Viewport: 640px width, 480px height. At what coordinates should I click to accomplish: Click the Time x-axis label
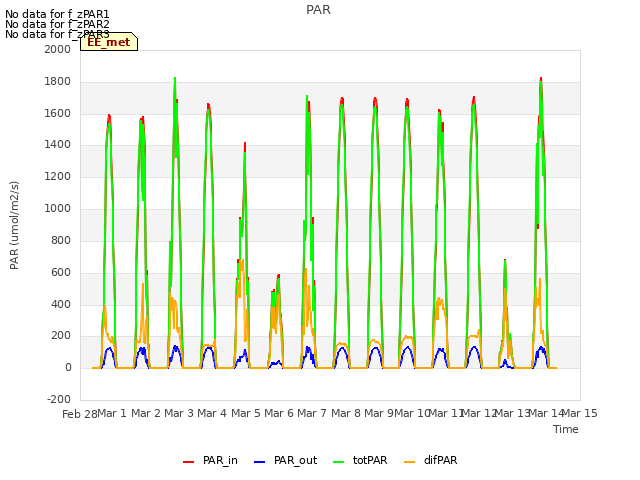click(x=566, y=429)
